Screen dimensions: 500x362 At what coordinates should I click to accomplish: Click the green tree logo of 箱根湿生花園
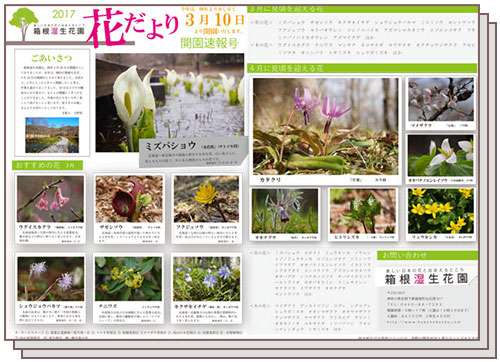23,24
